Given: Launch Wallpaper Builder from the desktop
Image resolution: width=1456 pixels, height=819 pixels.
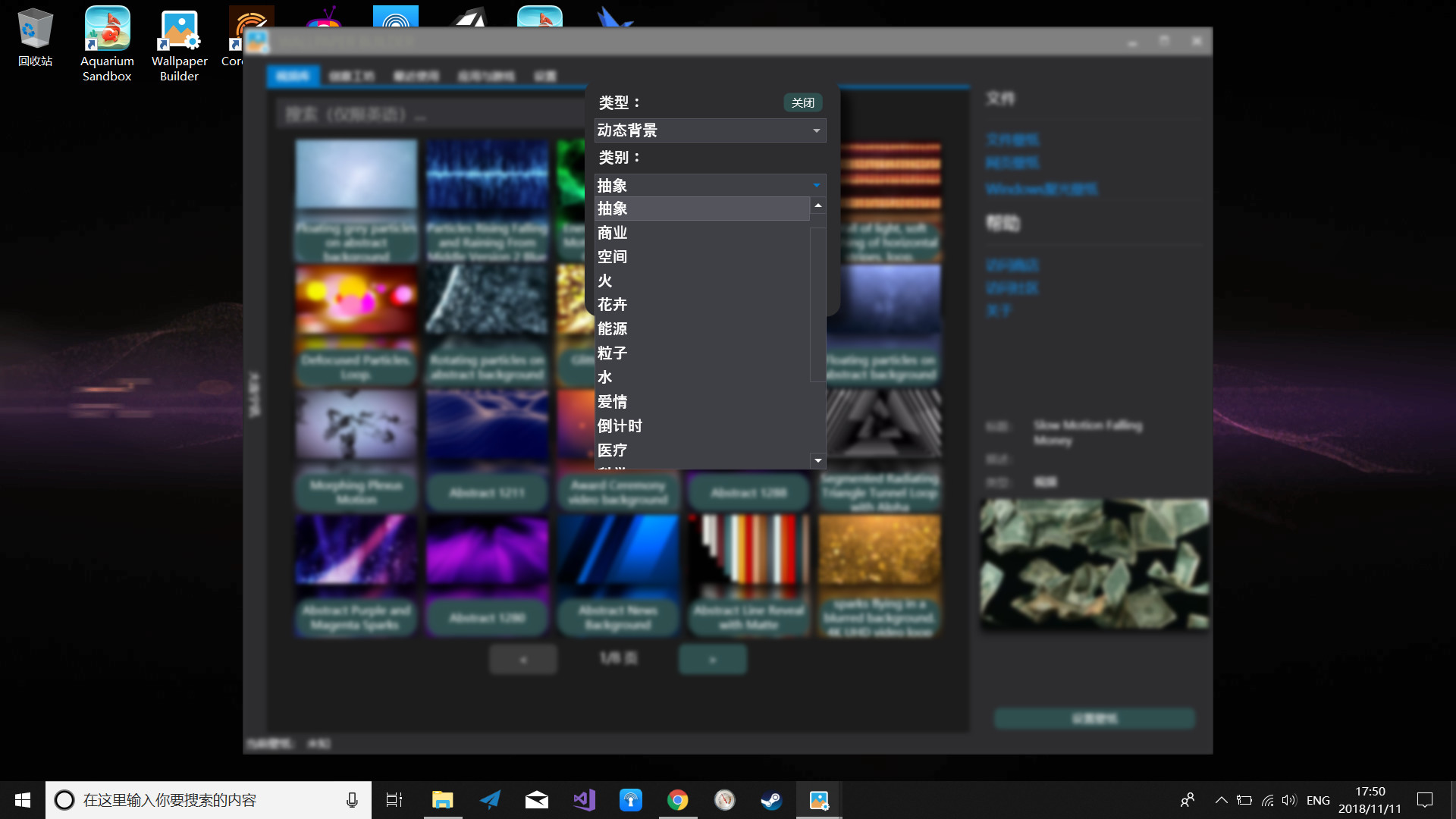Looking at the screenshot, I should click(179, 30).
